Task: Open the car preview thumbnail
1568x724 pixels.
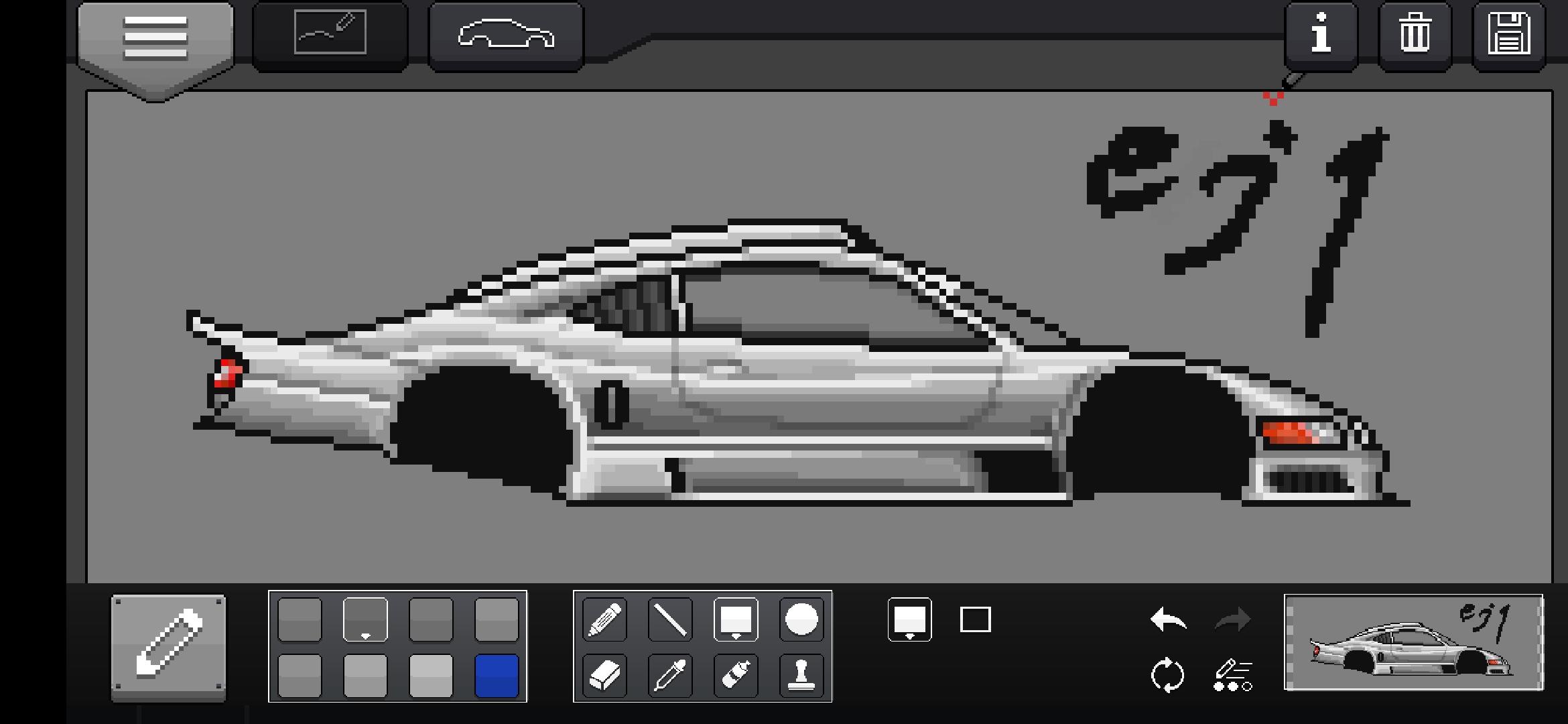Action: [x=1413, y=642]
